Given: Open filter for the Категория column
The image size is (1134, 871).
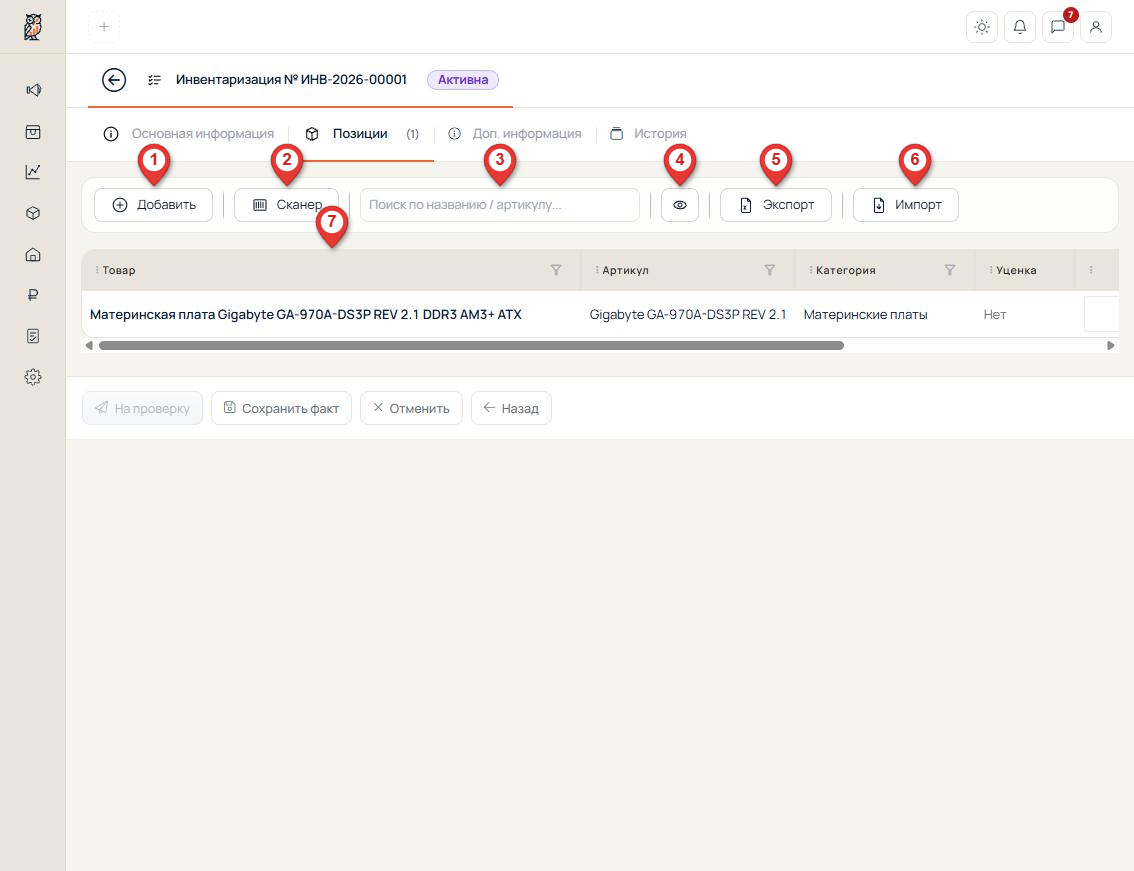Looking at the screenshot, I should (950, 270).
